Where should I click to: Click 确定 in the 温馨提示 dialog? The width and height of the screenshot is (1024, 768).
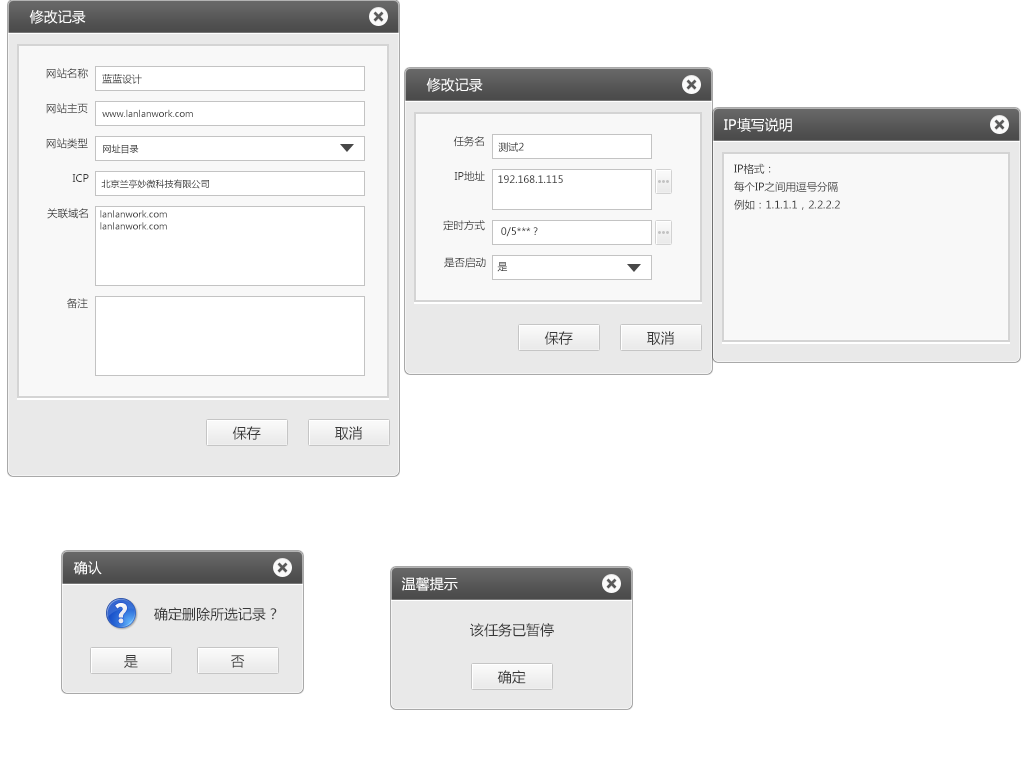[511, 677]
